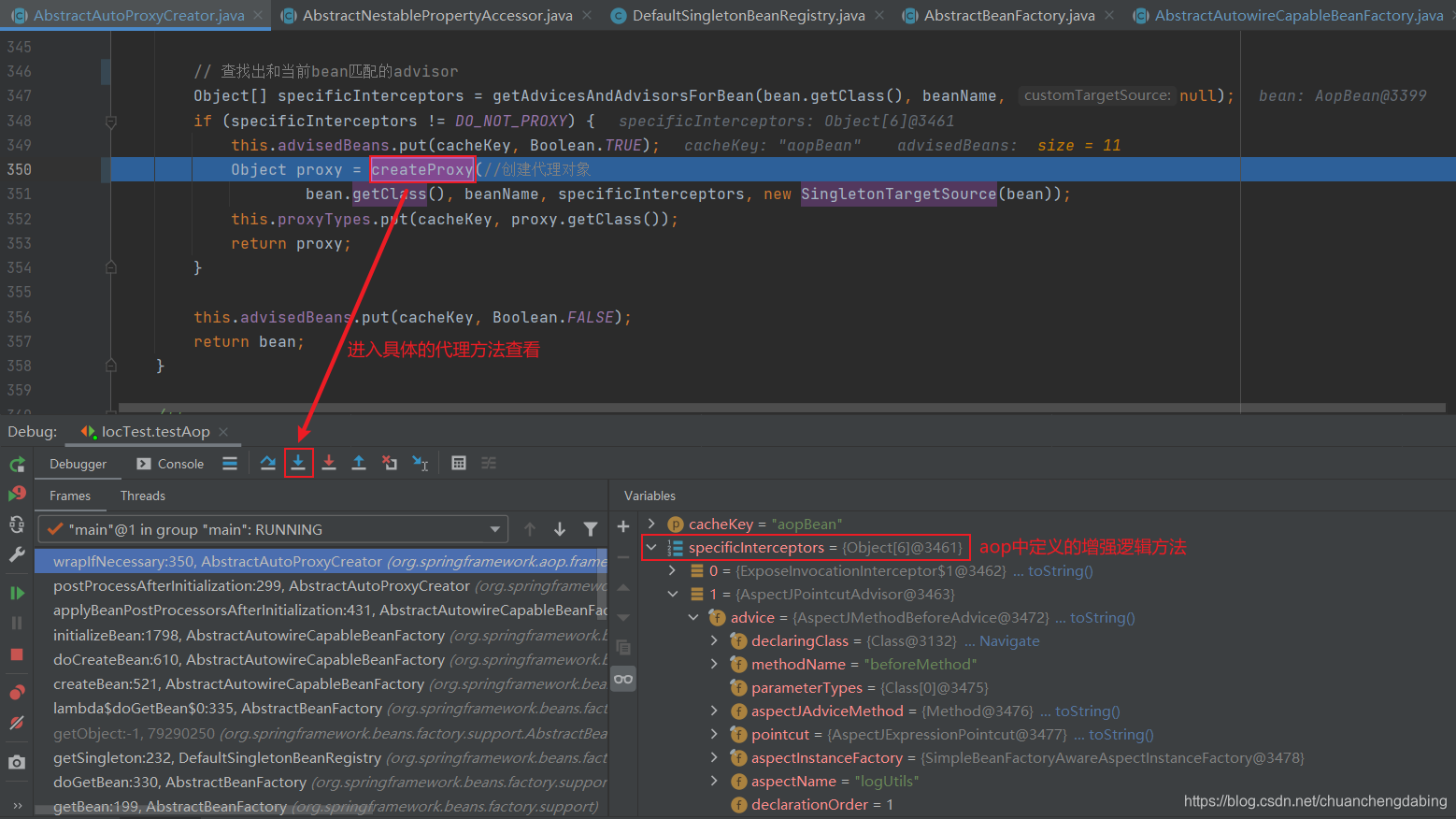Click the duplicate watch icon
Screen dimensions: 1456x819
pos(623,648)
